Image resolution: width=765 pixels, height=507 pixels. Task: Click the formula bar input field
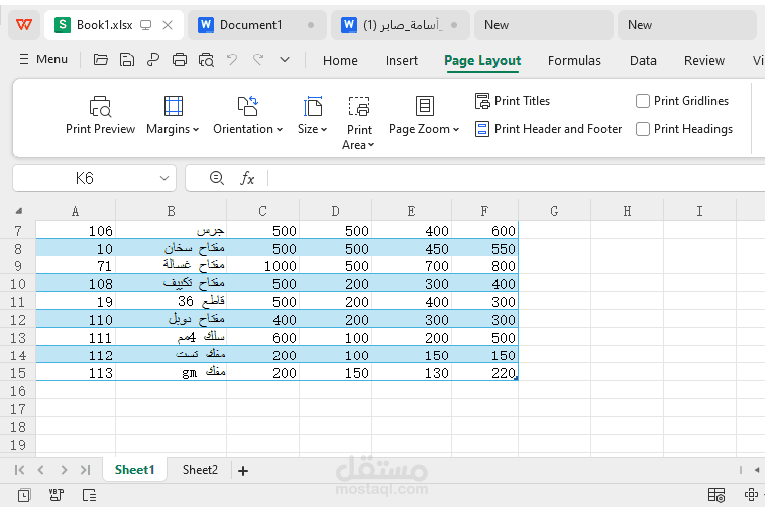516,178
